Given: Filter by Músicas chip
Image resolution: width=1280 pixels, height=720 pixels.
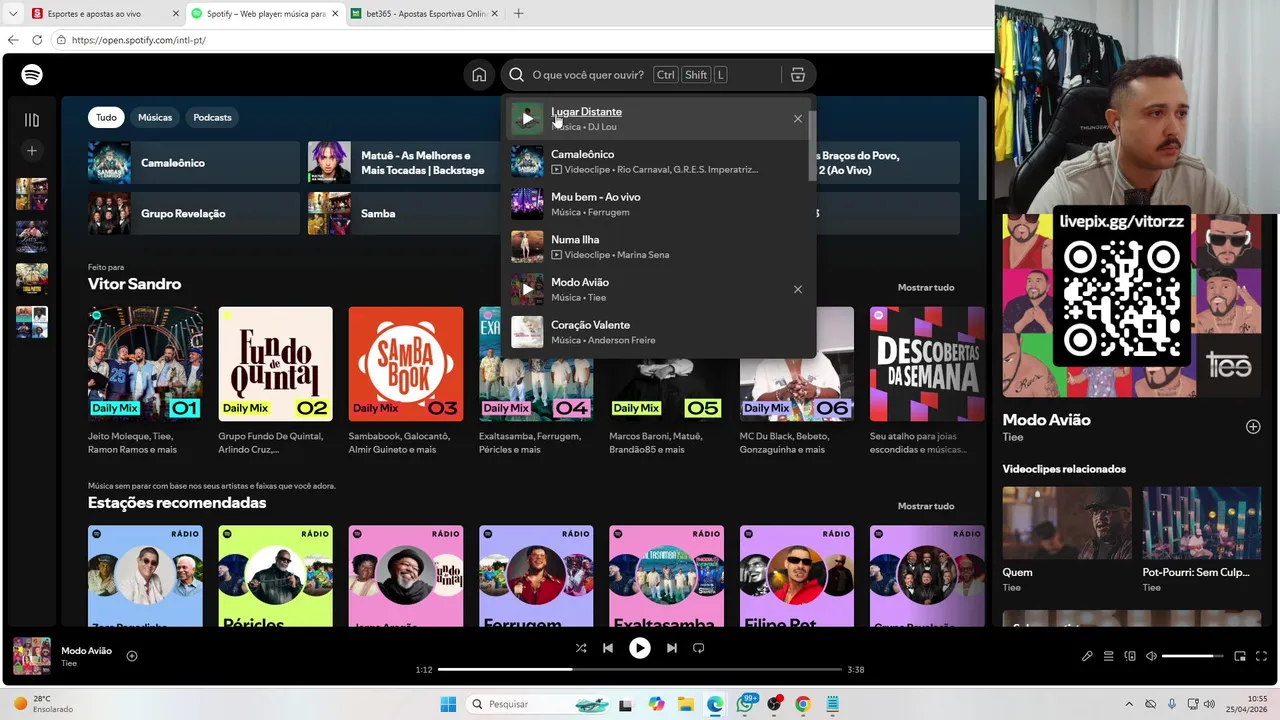Looking at the screenshot, I should click(x=155, y=117).
